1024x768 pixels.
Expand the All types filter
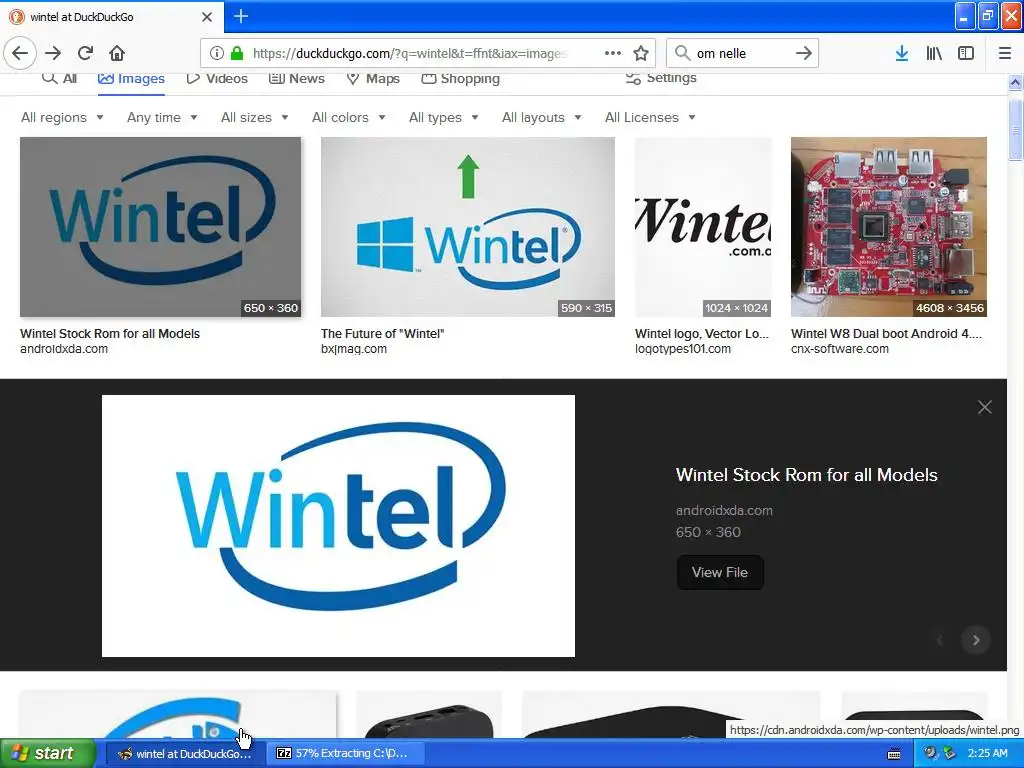(443, 118)
